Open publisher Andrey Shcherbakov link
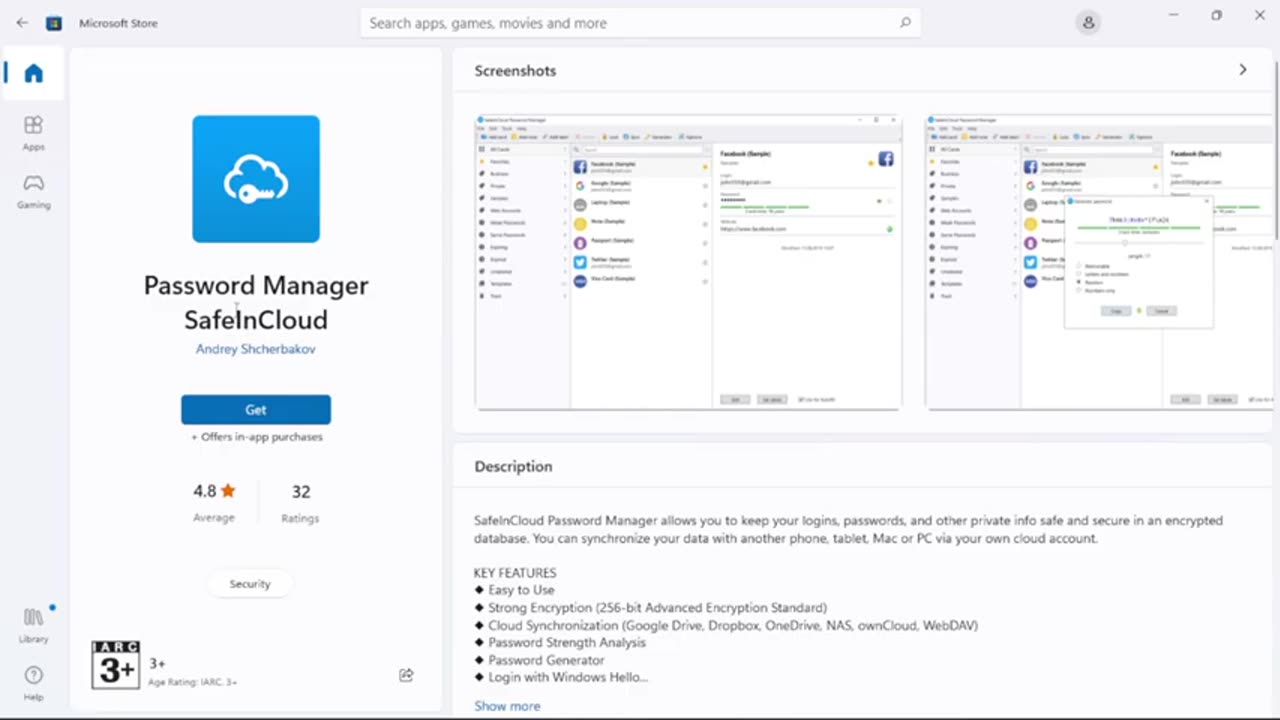Viewport: 1280px width, 720px height. coord(256,349)
